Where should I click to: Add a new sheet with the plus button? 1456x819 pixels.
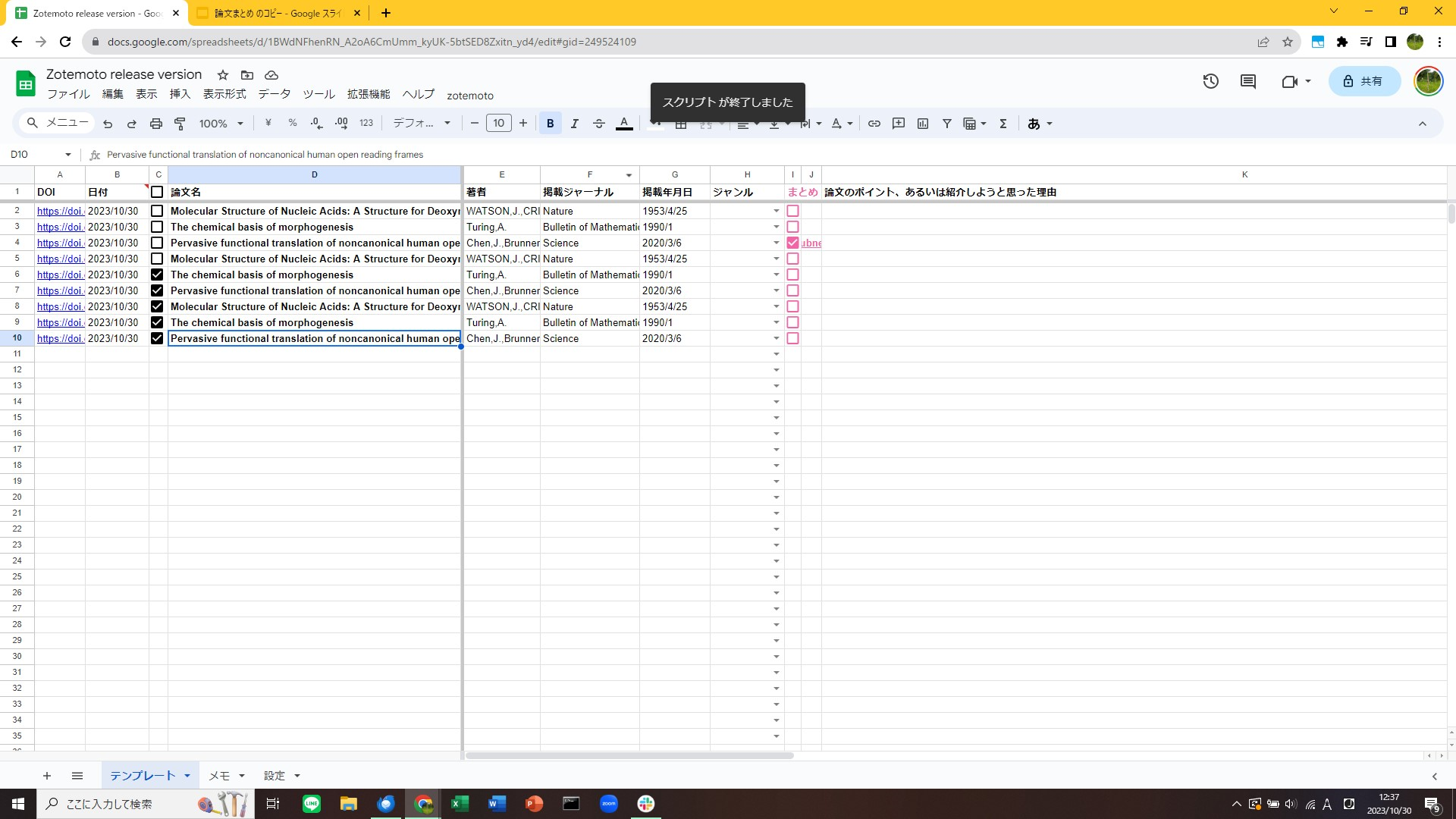(47, 775)
